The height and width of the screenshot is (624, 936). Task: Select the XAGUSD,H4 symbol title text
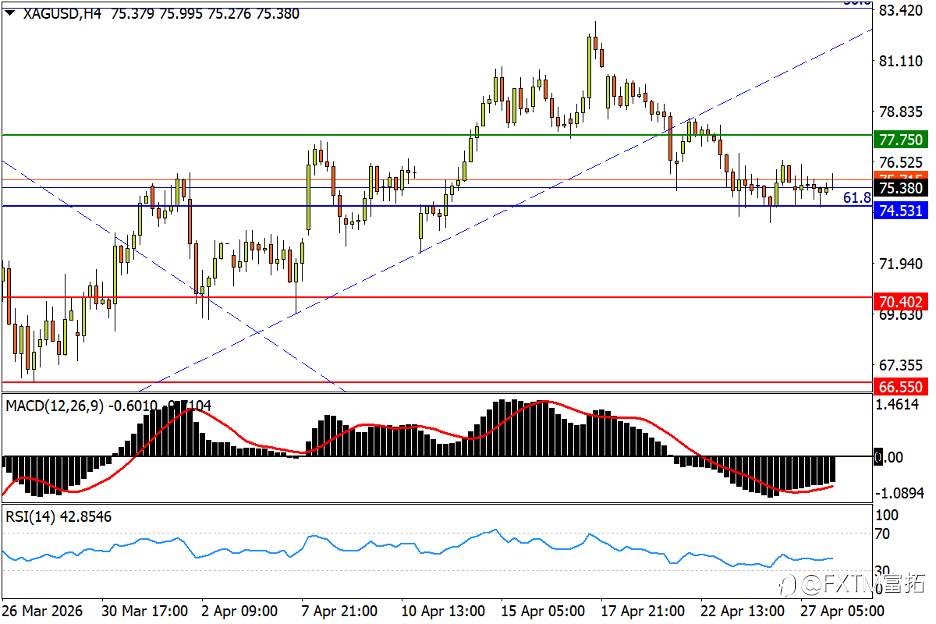tap(62, 13)
